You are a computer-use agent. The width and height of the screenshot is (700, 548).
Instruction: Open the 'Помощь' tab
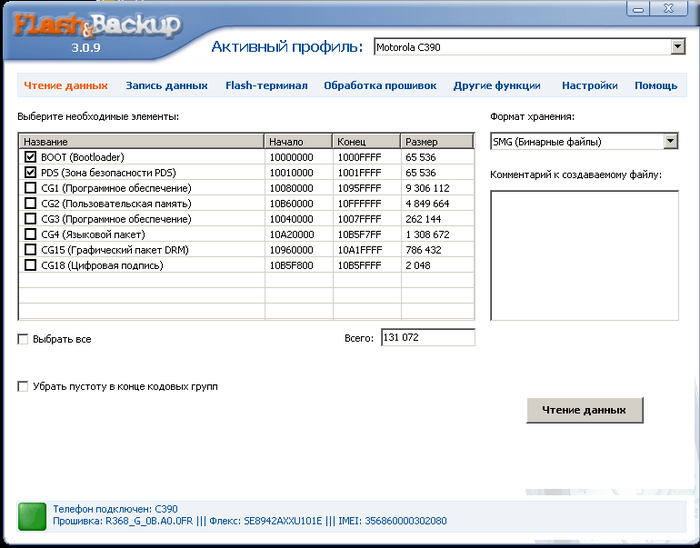pyautogui.click(x=656, y=85)
